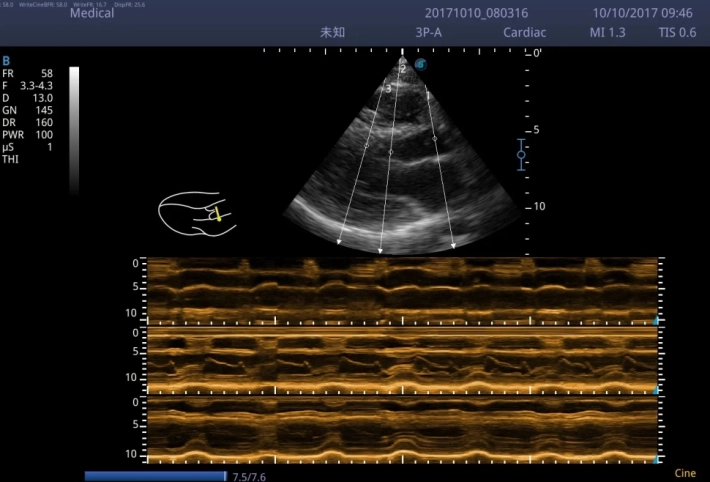This screenshot has width=710, height=482.
Task: Click the 3P-A probe label
Action: tap(431, 32)
